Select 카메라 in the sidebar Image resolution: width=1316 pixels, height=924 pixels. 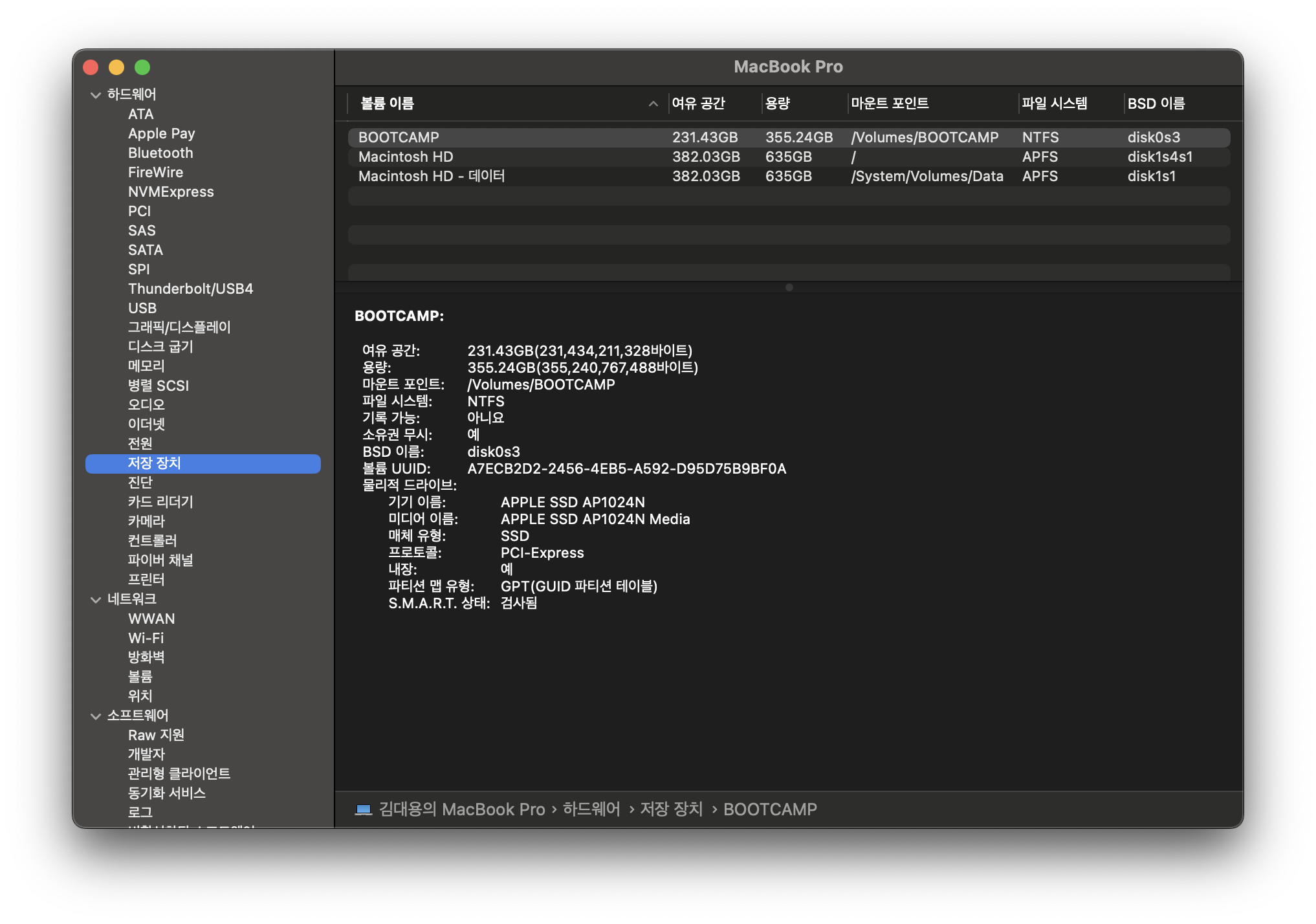tap(146, 522)
